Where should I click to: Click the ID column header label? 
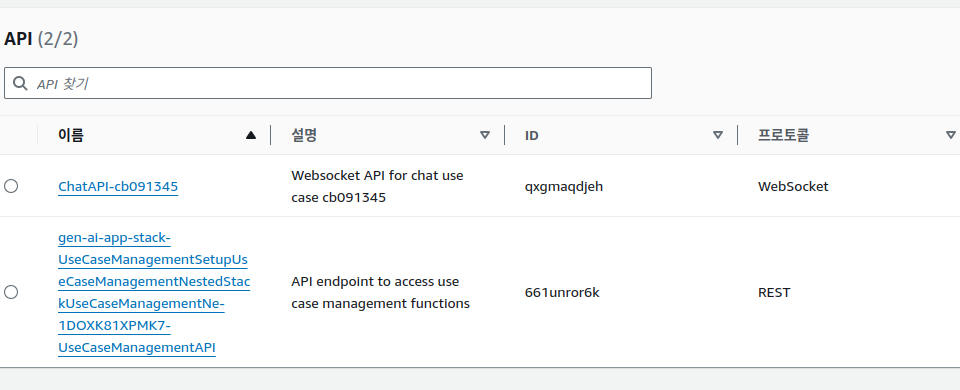coord(531,135)
